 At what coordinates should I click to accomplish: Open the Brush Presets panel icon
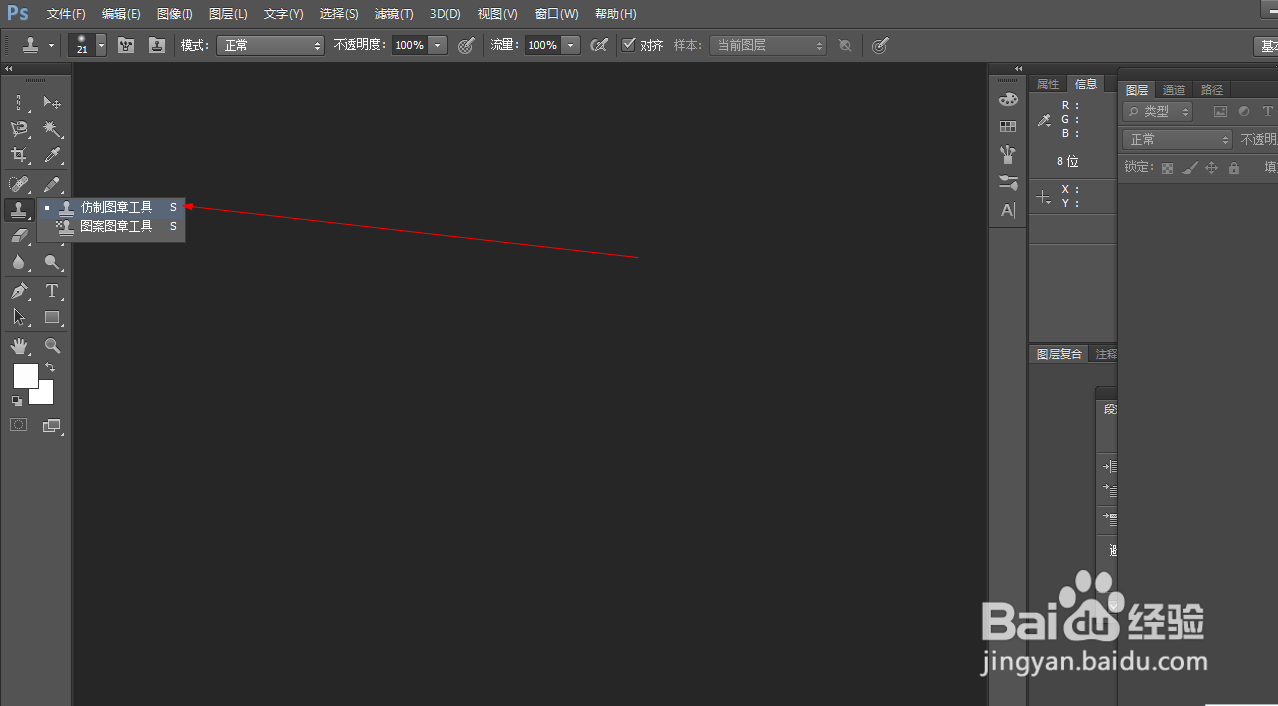1008,155
